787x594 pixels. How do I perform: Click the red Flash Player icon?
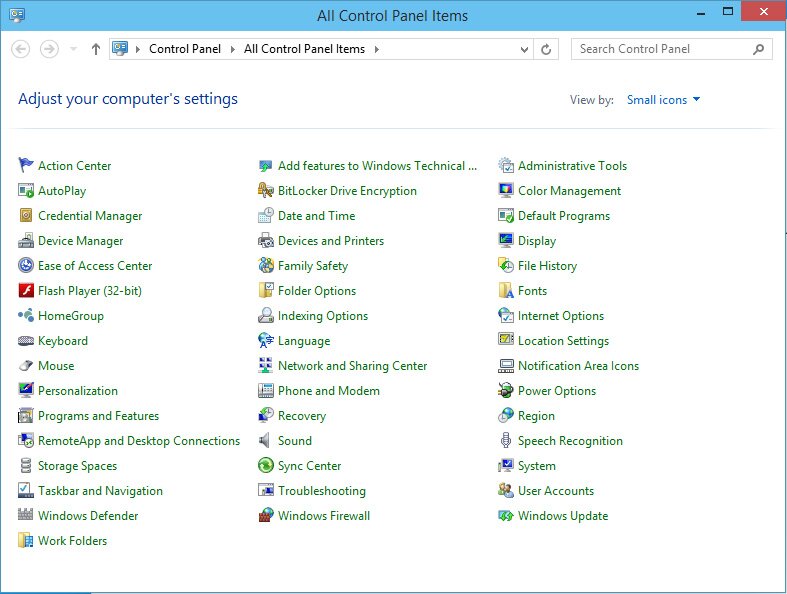(26, 290)
